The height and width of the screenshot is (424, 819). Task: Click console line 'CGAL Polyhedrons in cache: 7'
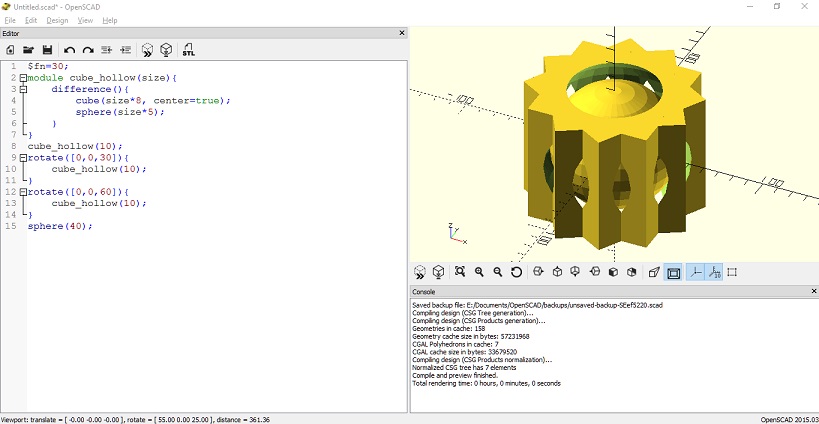coord(455,344)
